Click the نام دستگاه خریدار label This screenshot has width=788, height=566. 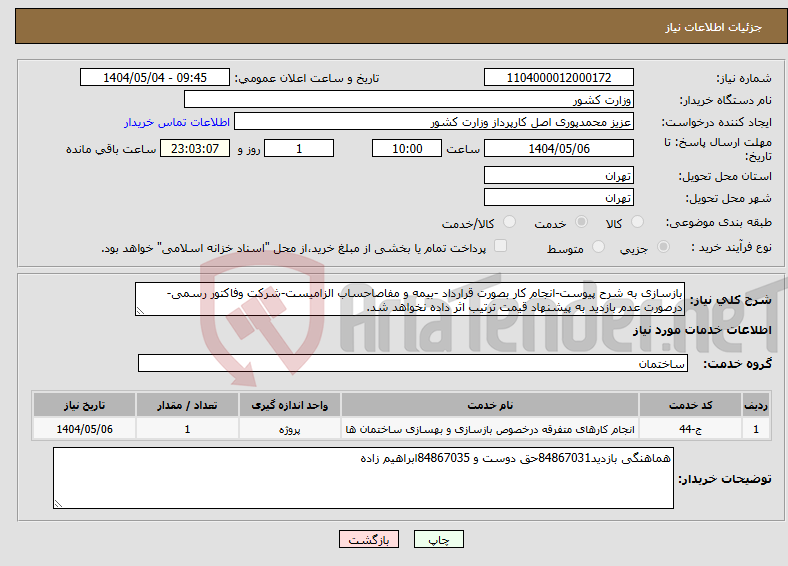tap(726, 101)
